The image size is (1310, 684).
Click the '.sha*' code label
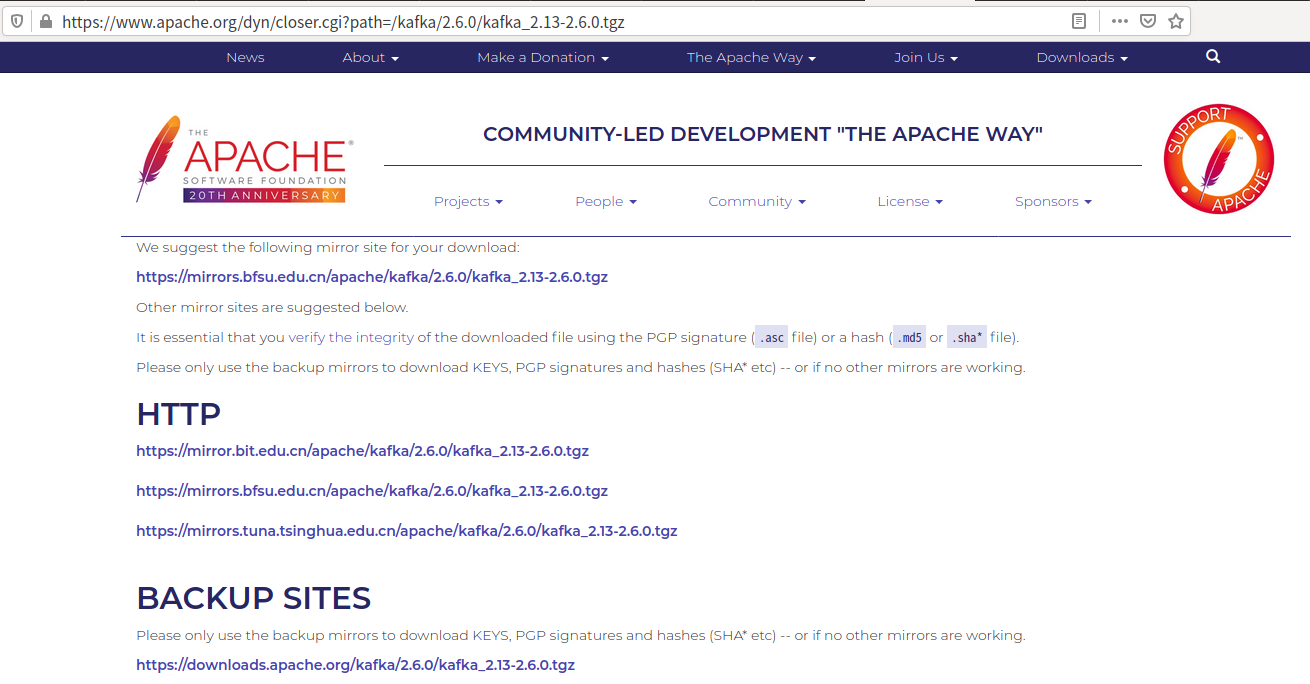coord(967,337)
